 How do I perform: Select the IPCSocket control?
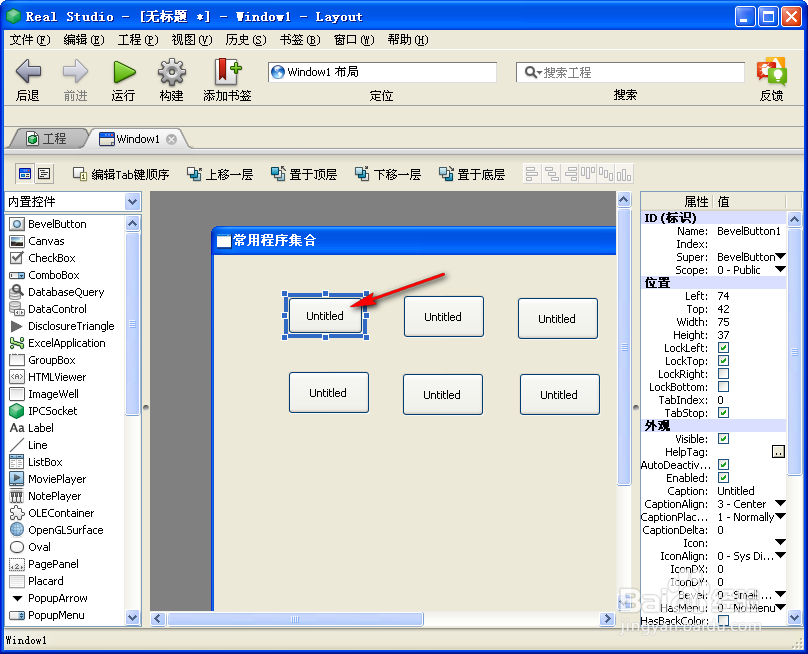click(x=53, y=411)
